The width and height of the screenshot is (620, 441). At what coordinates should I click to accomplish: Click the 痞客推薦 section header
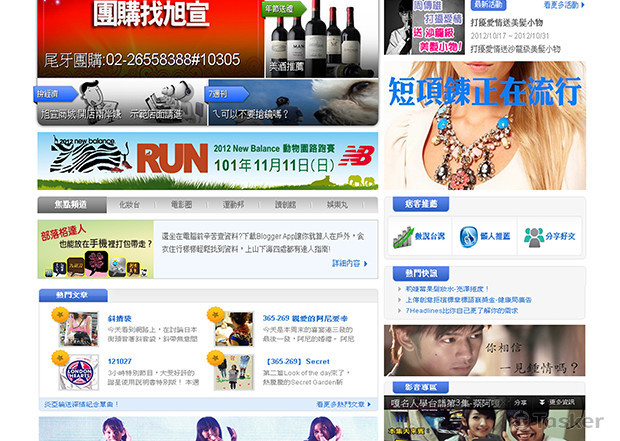421,204
